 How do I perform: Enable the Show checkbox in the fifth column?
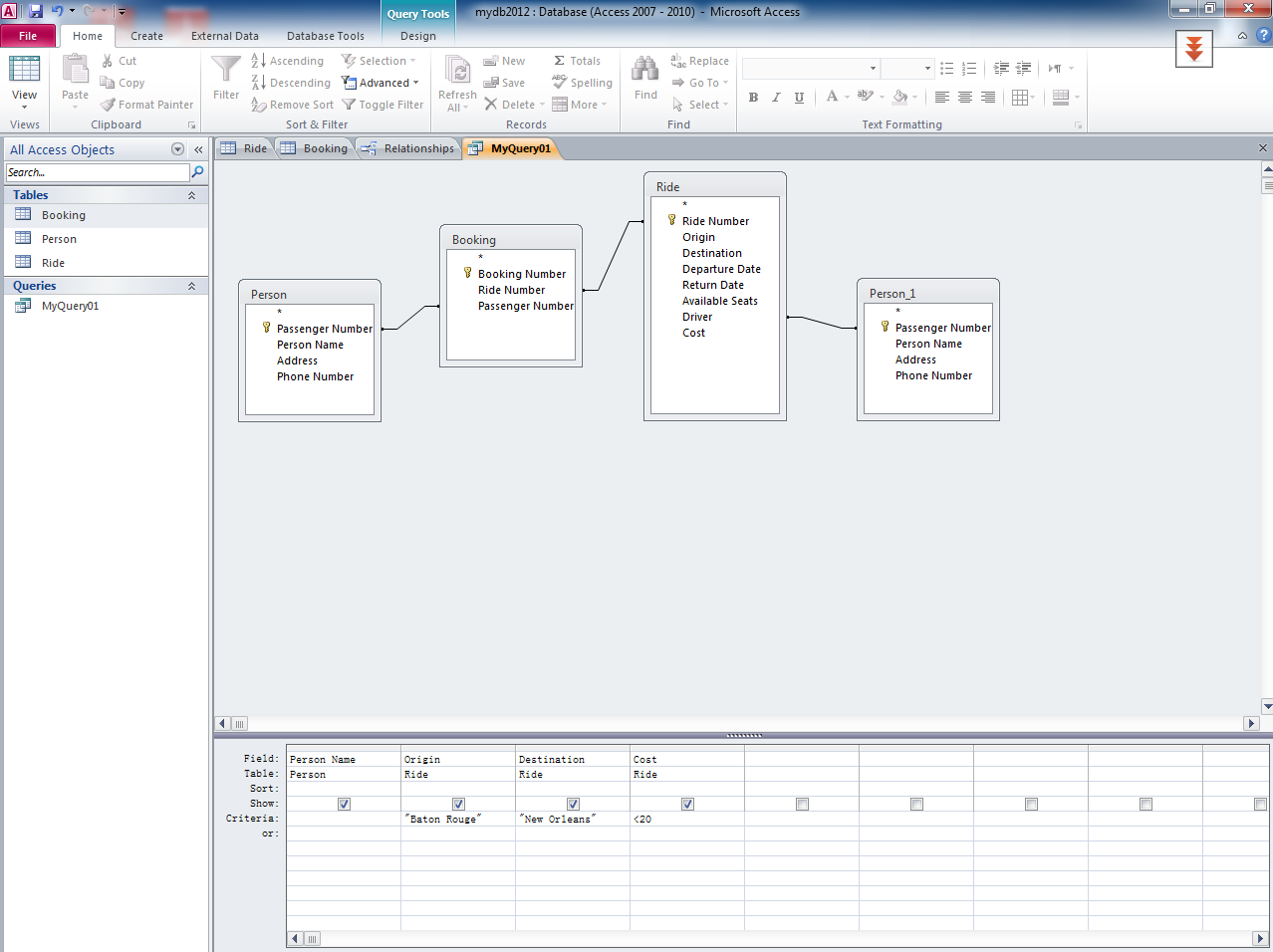coord(802,804)
